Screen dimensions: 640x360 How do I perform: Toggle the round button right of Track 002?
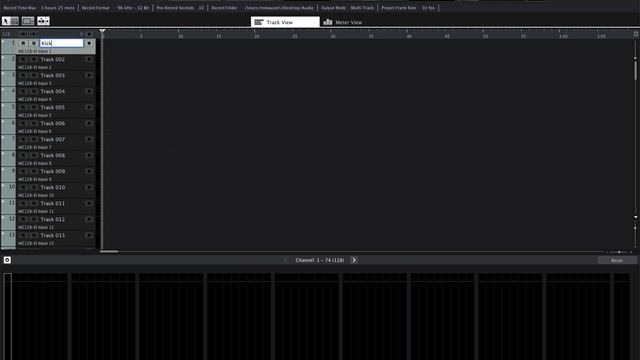(x=89, y=60)
